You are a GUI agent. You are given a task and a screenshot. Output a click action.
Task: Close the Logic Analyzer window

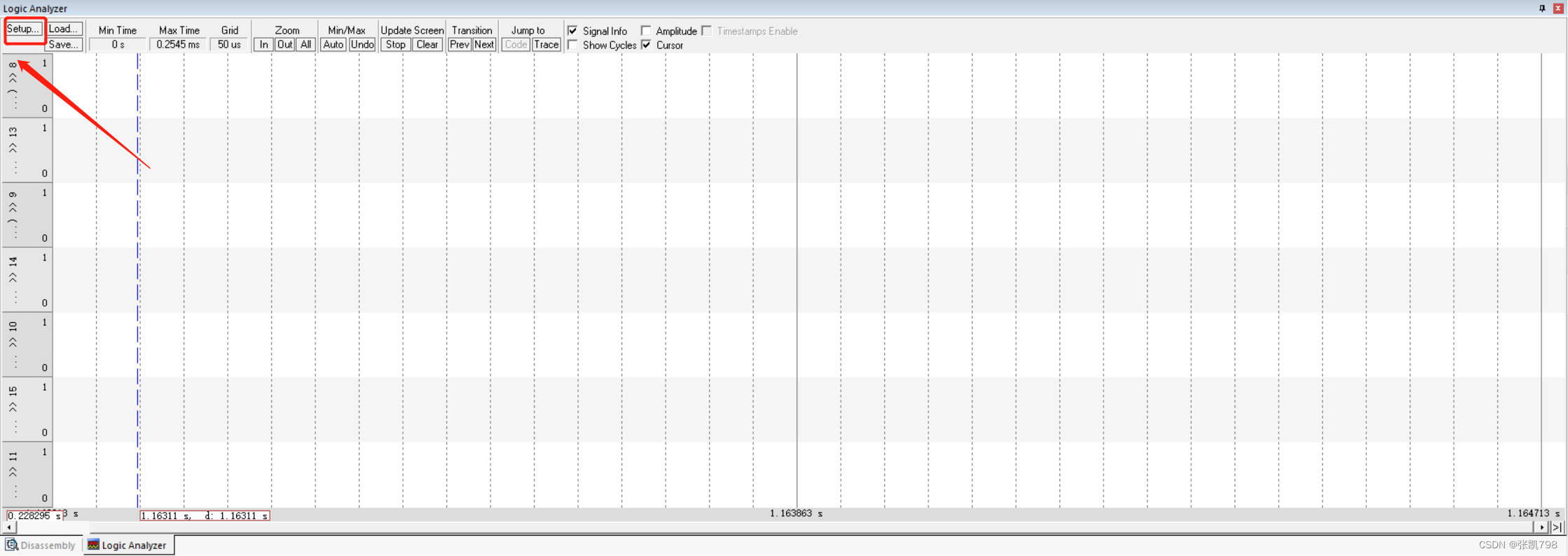coord(1558,8)
